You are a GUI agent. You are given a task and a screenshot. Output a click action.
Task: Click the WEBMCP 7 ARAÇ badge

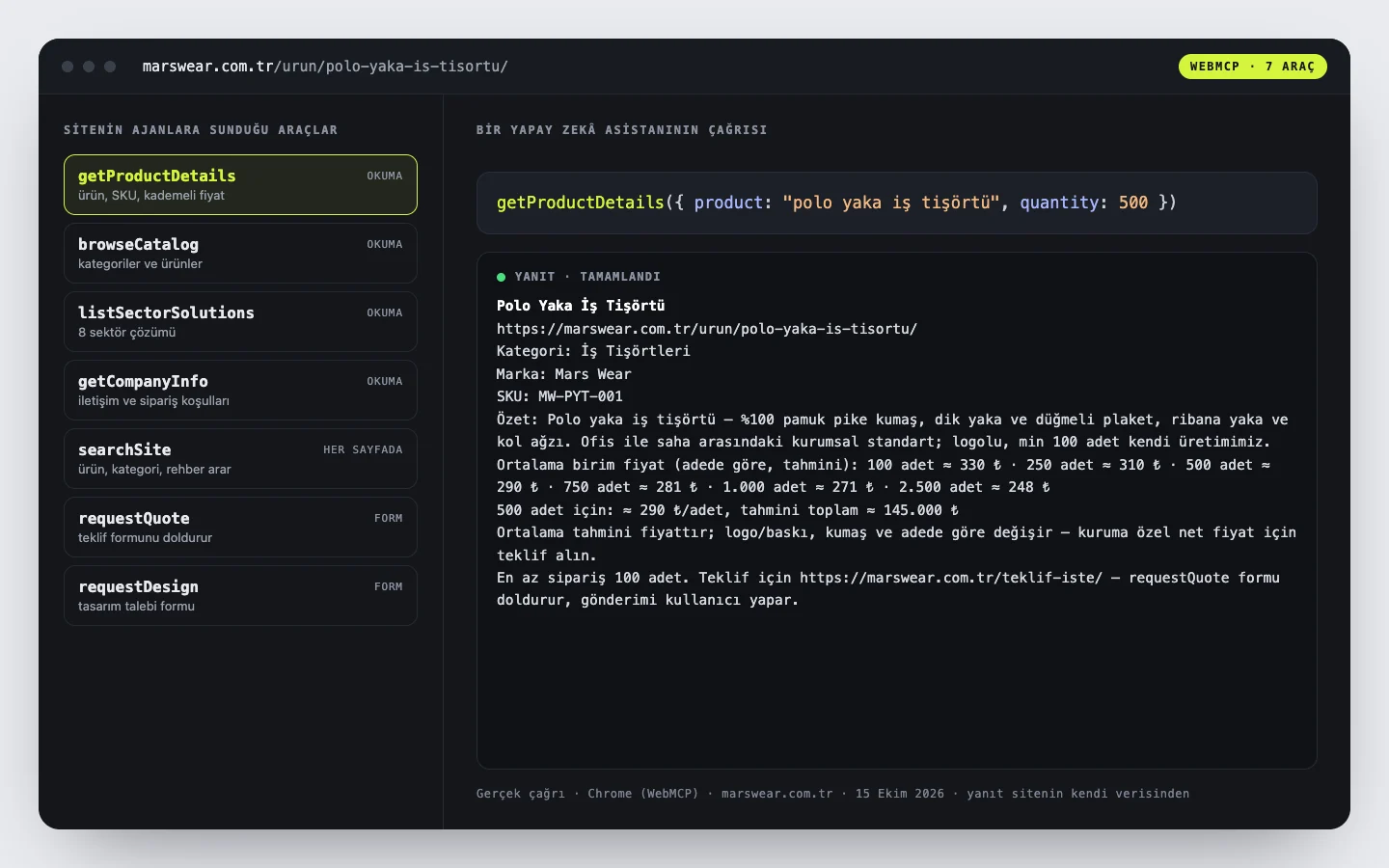coord(1252,67)
